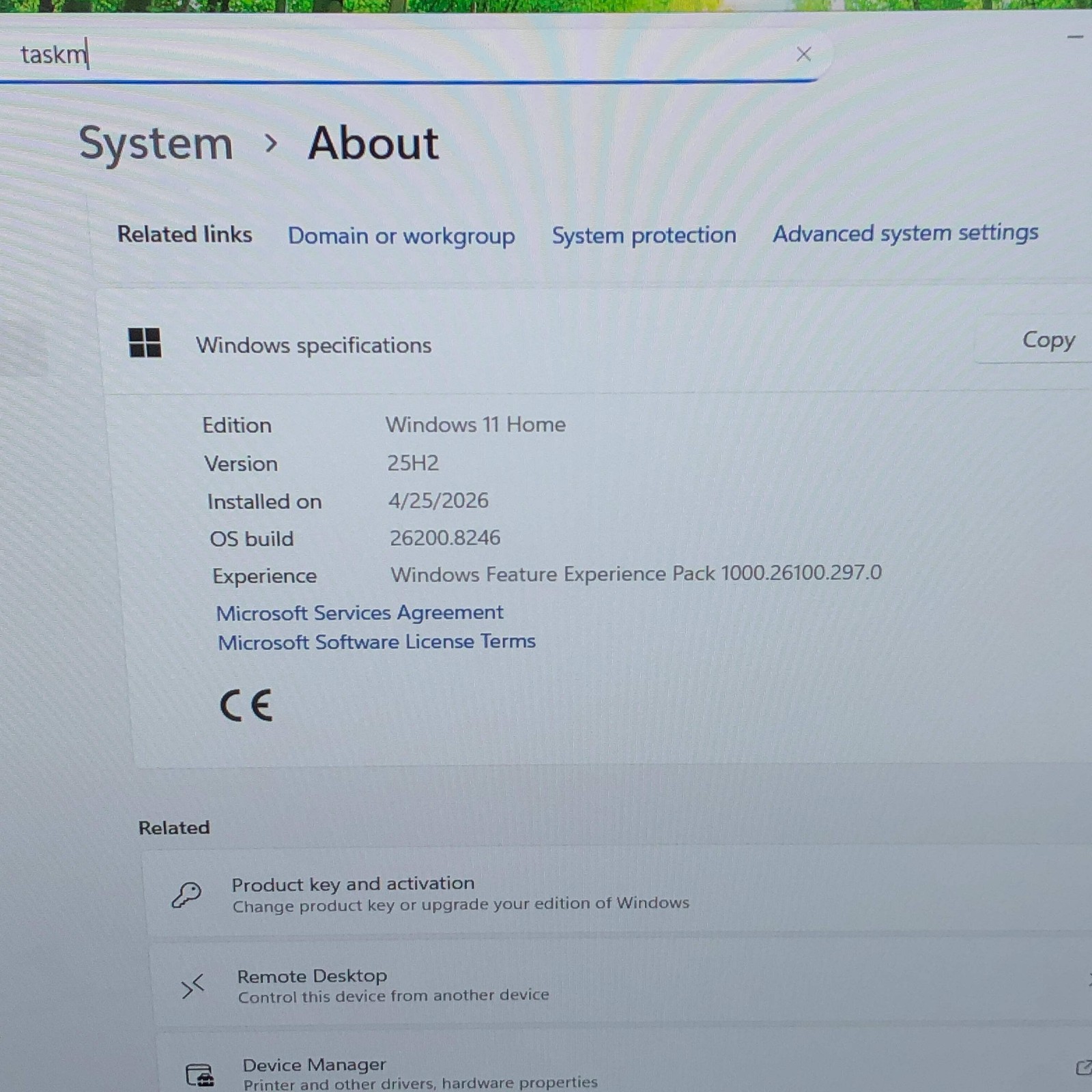
Task: Open the Remote Desktop settings row
Action: [x=621, y=984]
